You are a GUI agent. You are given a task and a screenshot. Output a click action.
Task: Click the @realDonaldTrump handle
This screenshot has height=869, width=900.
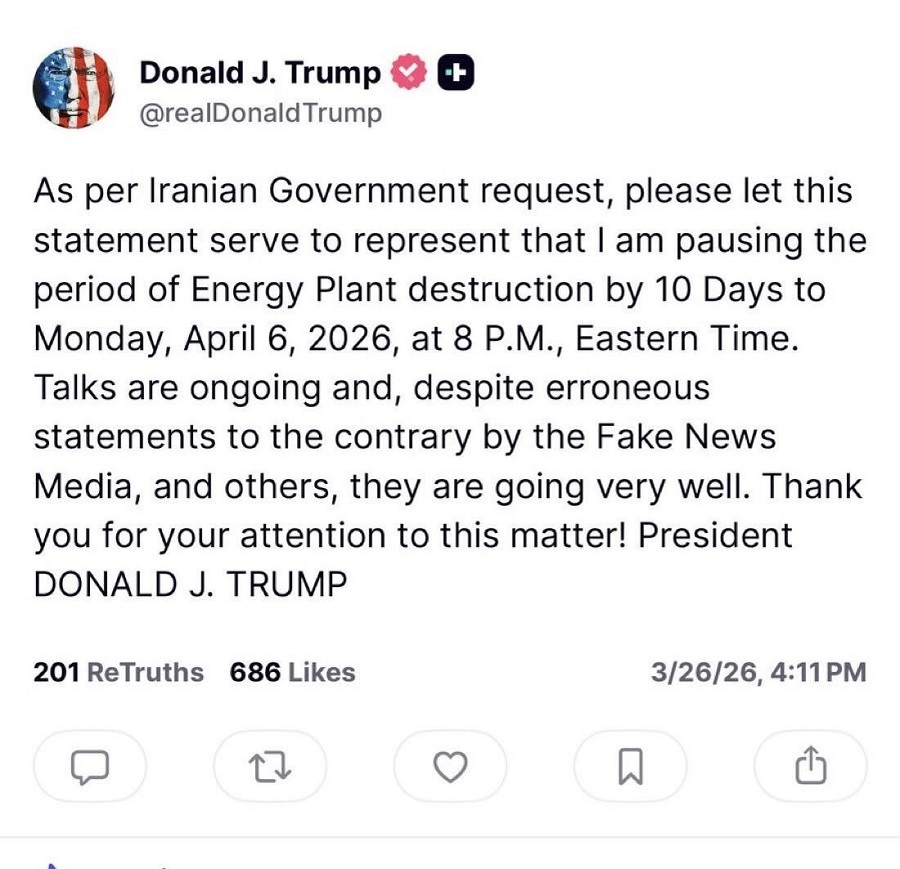[260, 114]
